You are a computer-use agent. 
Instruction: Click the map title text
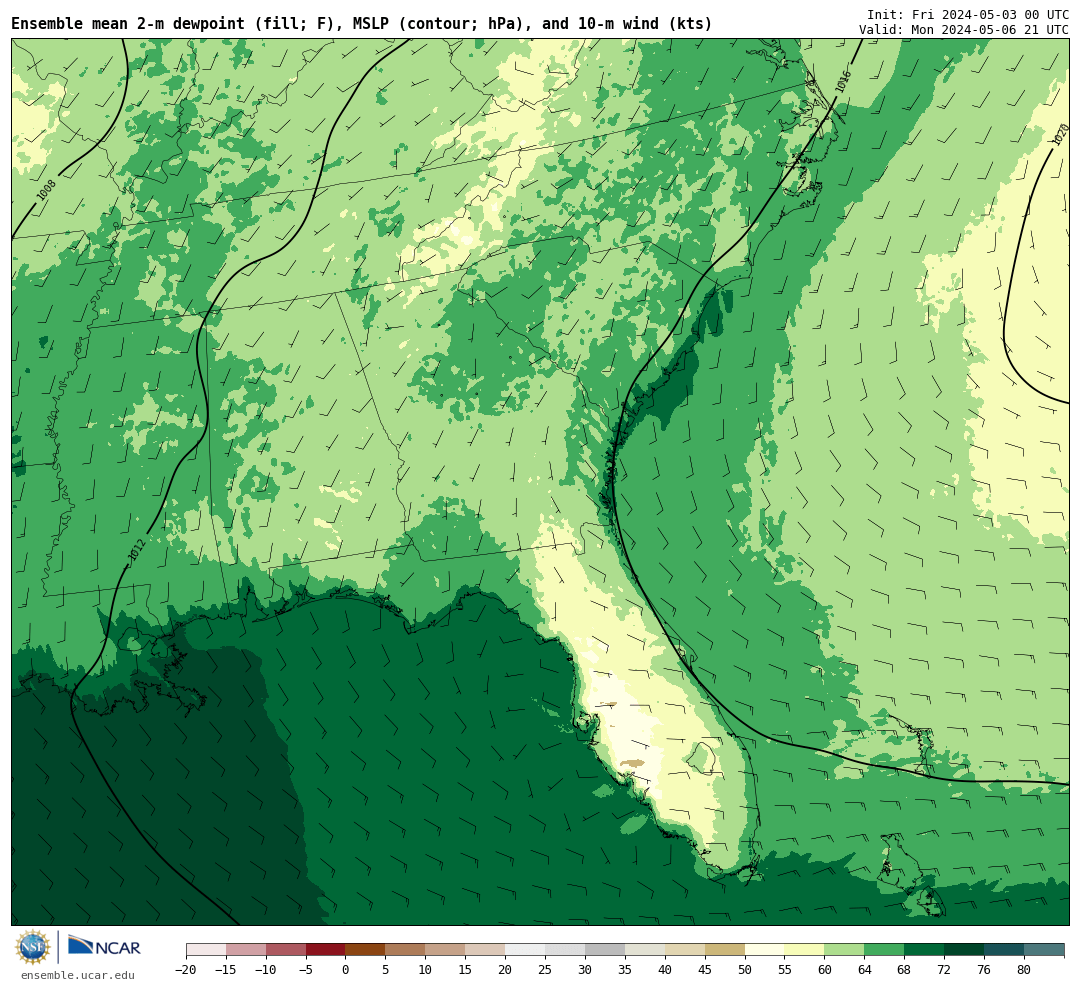362,24
